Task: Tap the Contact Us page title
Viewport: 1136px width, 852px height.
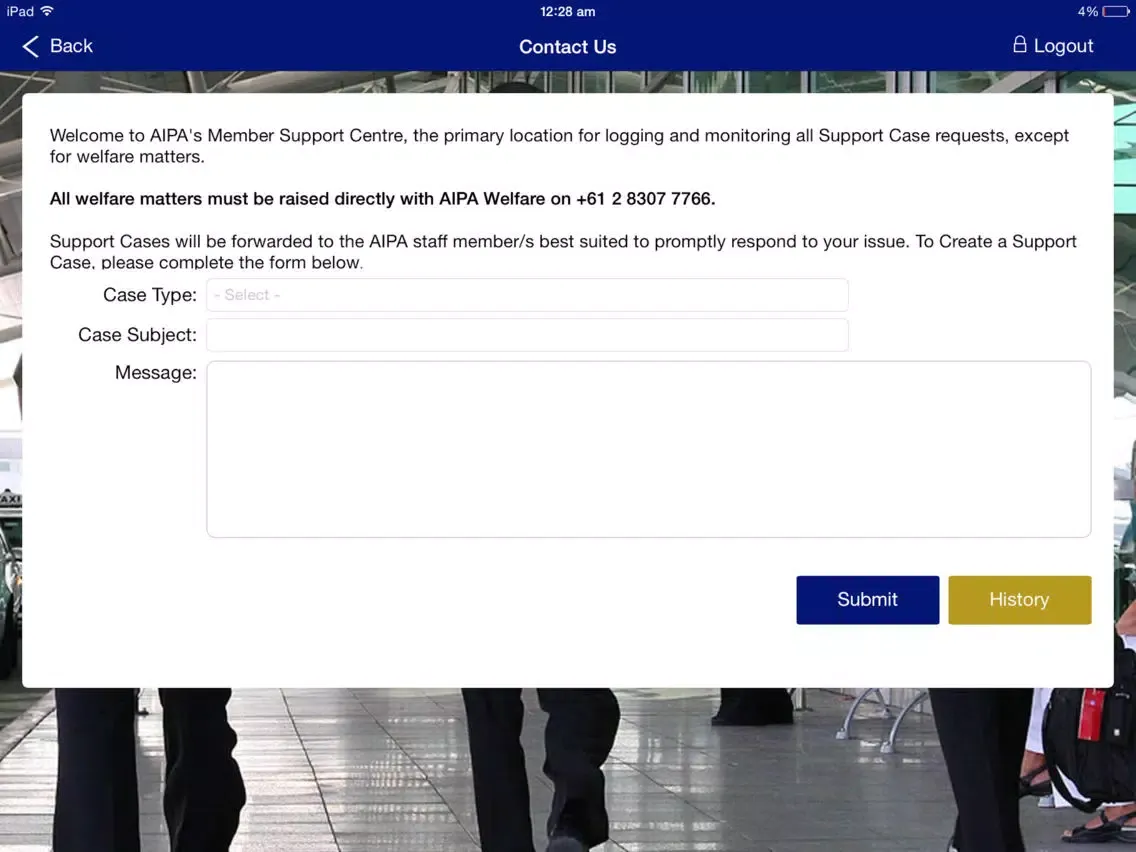Action: coord(567,47)
